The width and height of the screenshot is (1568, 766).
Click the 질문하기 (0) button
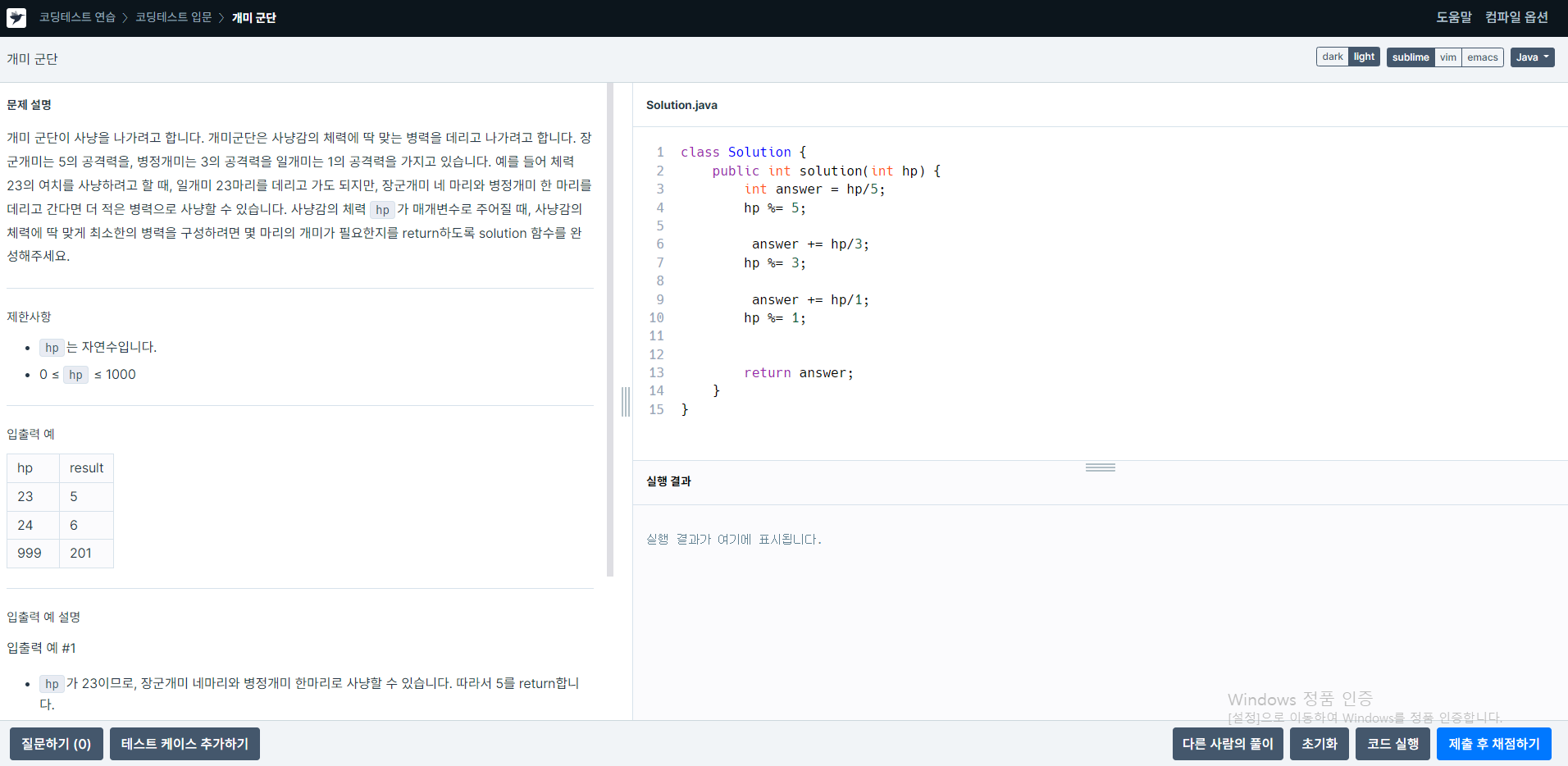coord(56,743)
